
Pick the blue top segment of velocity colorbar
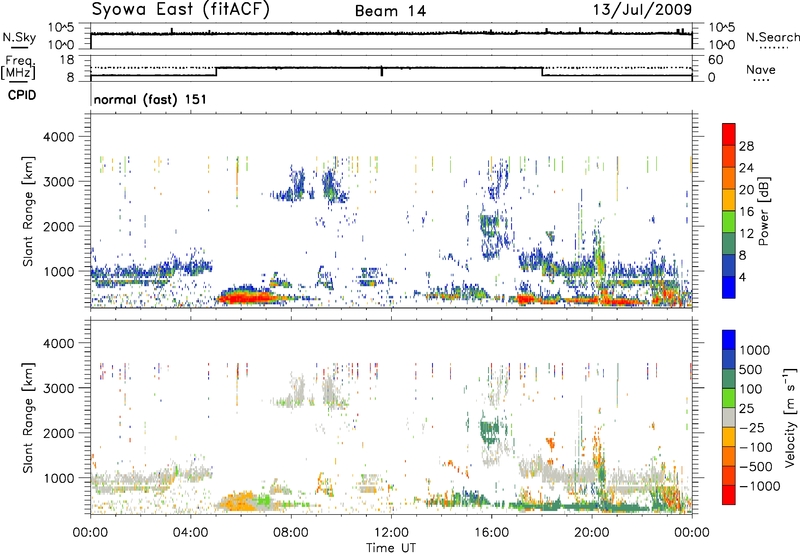[729, 340]
